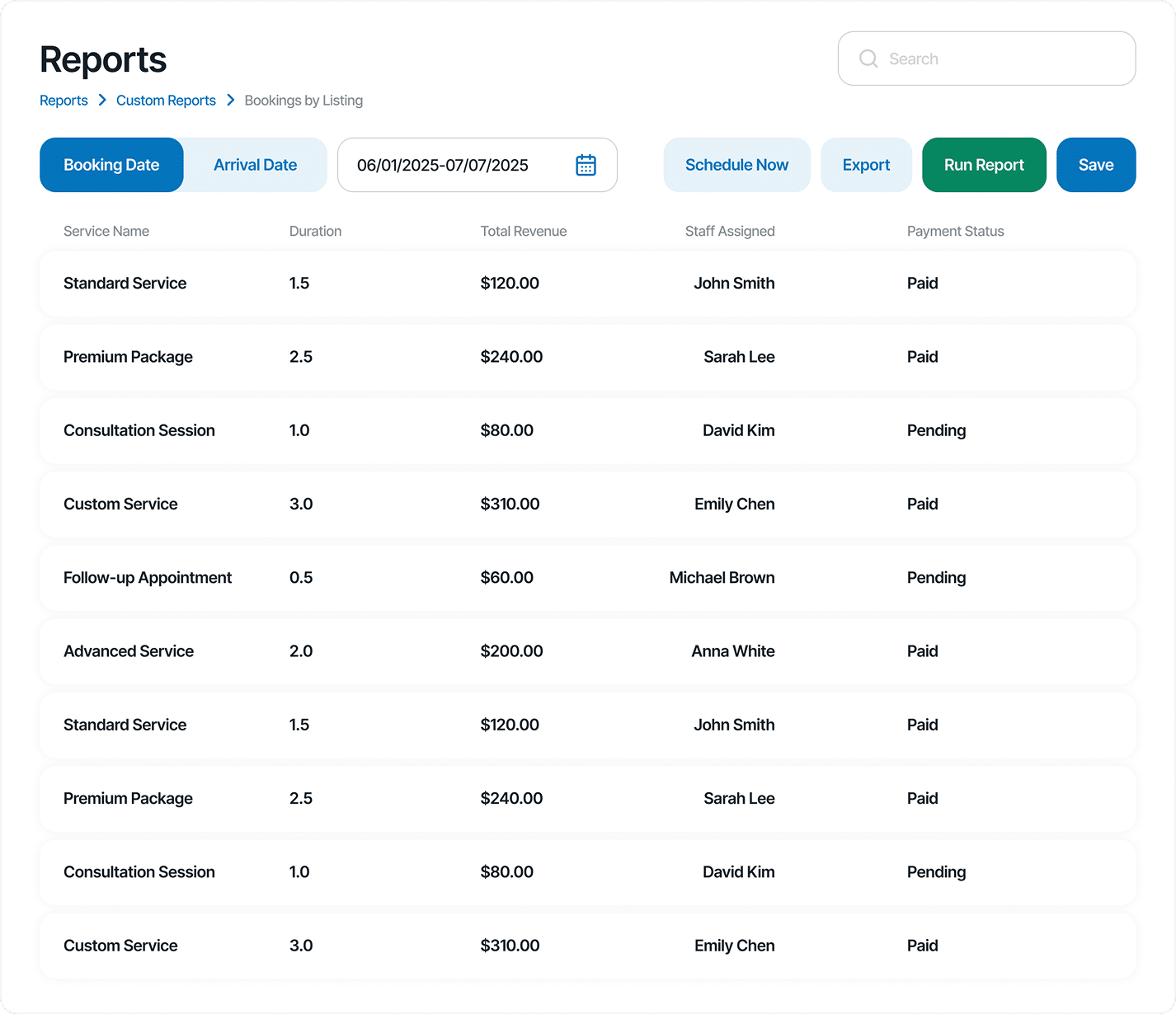The image size is (1176, 1014).
Task: Click staff name Michael Brown
Action: (722, 578)
